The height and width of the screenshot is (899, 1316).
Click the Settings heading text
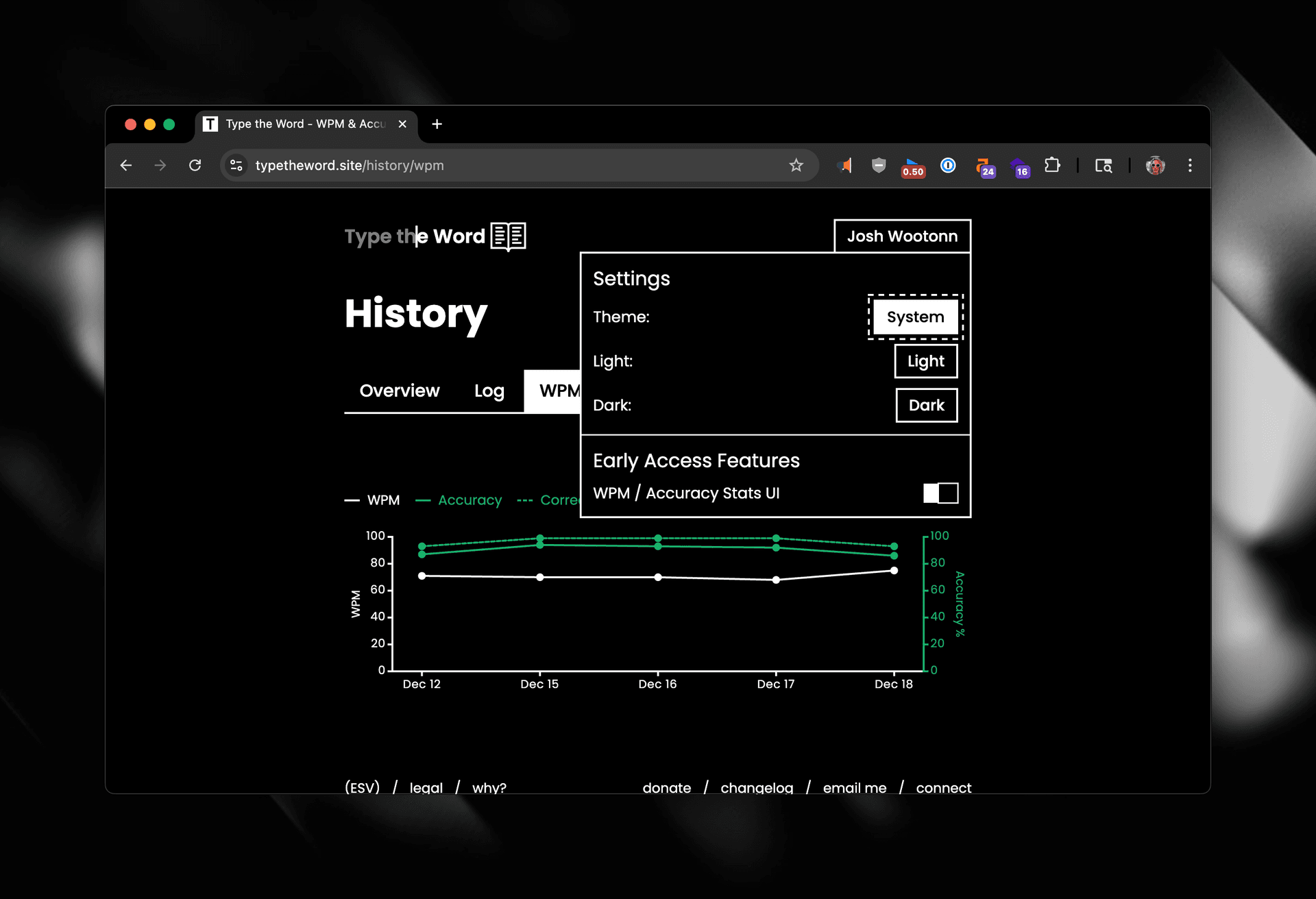(x=631, y=279)
